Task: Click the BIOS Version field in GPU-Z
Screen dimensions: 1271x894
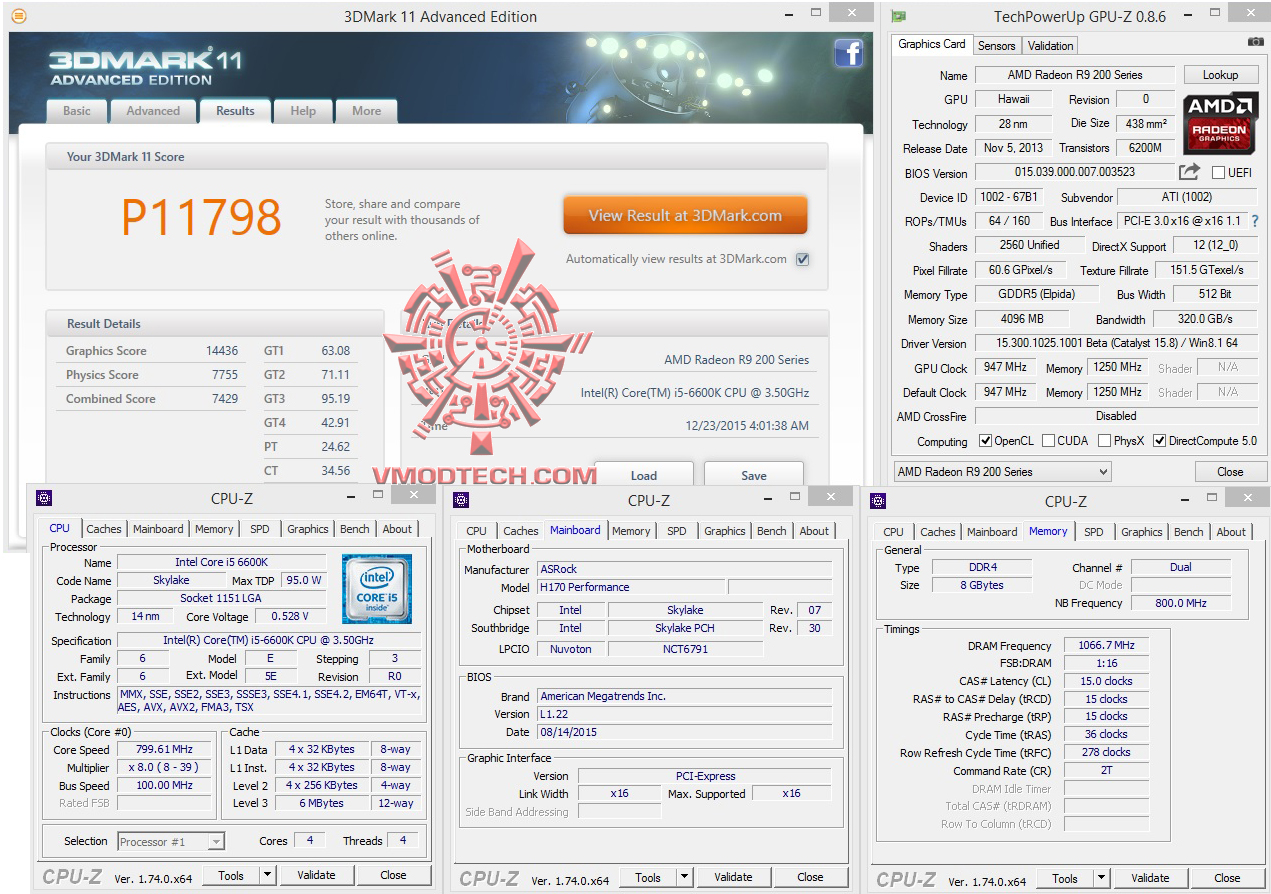Action: 1075,172
